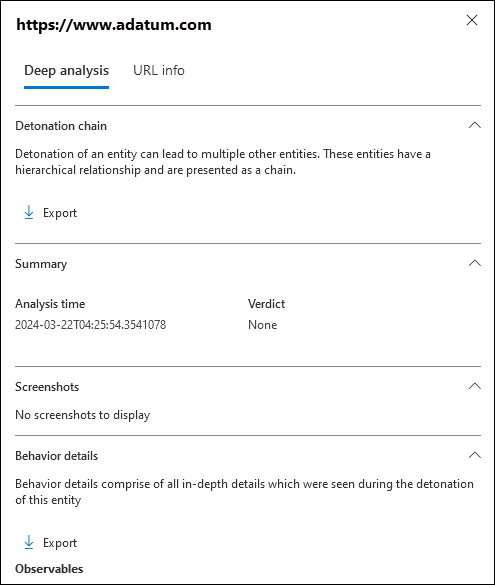Click the Verdict value None
Viewport: 495px width, 585px height.
click(263, 325)
